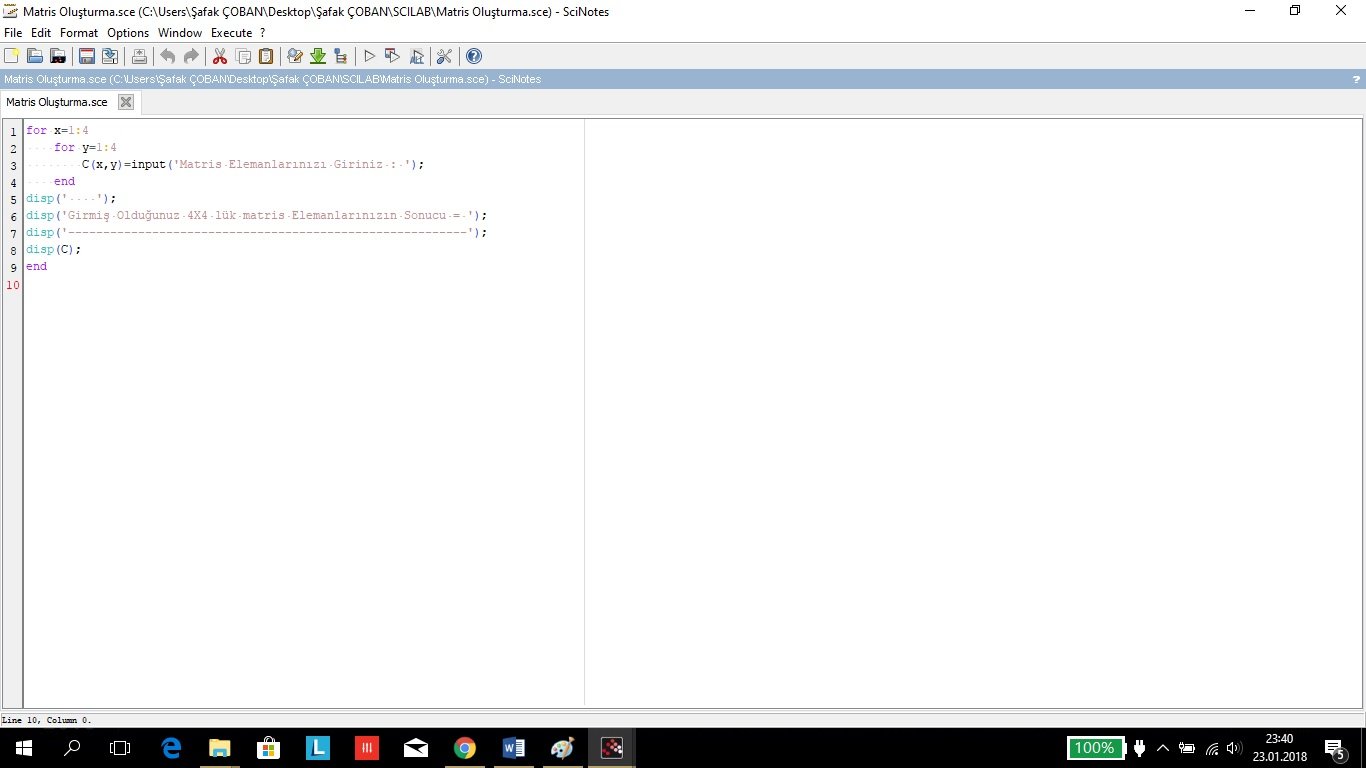This screenshot has width=1366, height=768.
Task: Open Windows search from the taskbar
Action: coord(72,748)
